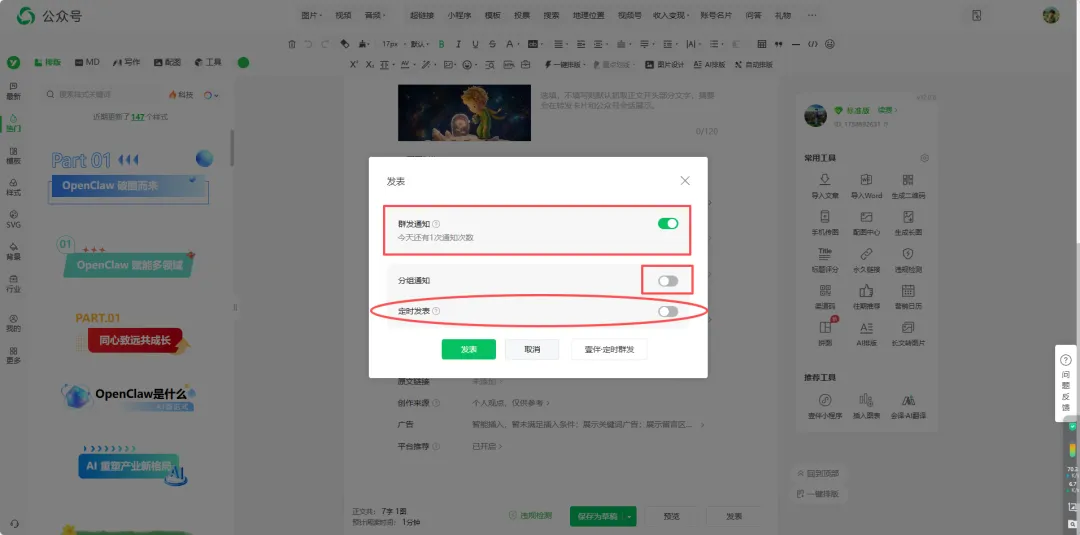
Task: Click 小程序 in the top menu
Action: pyautogui.click(x=459, y=15)
